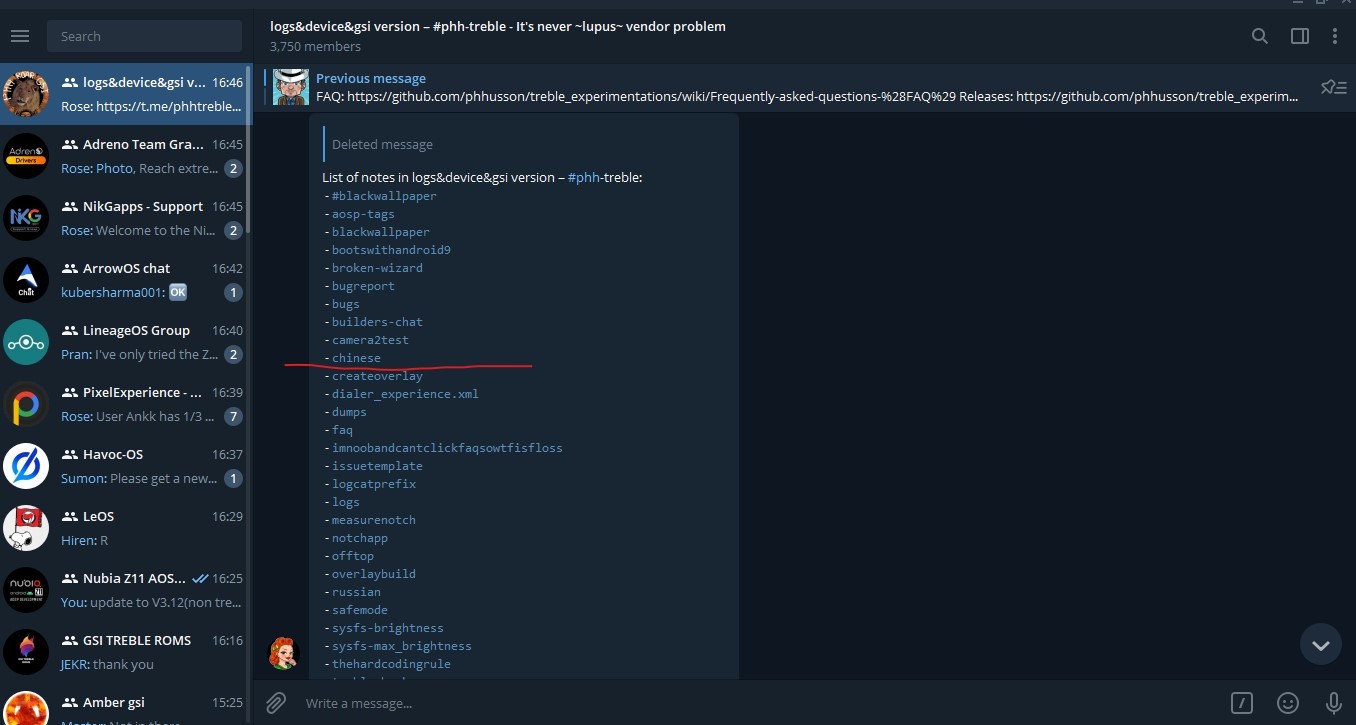Open the bot commands slash icon
Image resolution: width=1356 pixels, height=725 pixels.
(x=1242, y=703)
